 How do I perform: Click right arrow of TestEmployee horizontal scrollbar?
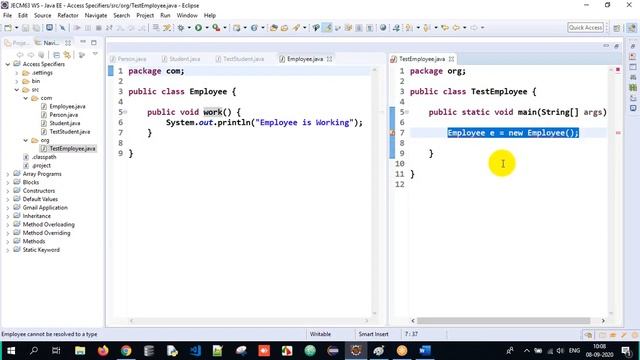pos(603,321)
